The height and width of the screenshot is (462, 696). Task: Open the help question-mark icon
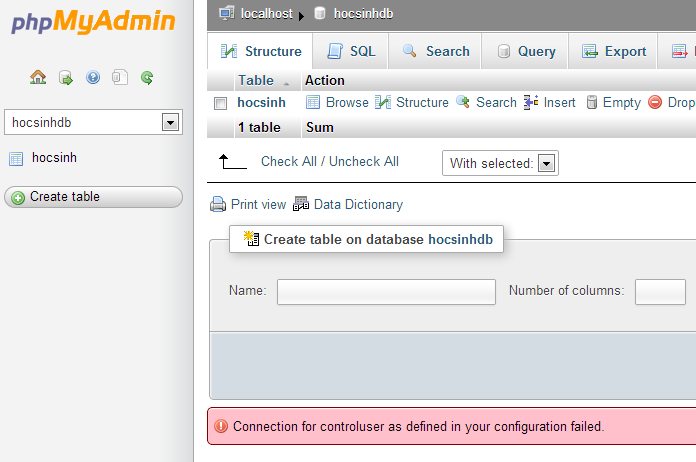click(x=93, y=78)
